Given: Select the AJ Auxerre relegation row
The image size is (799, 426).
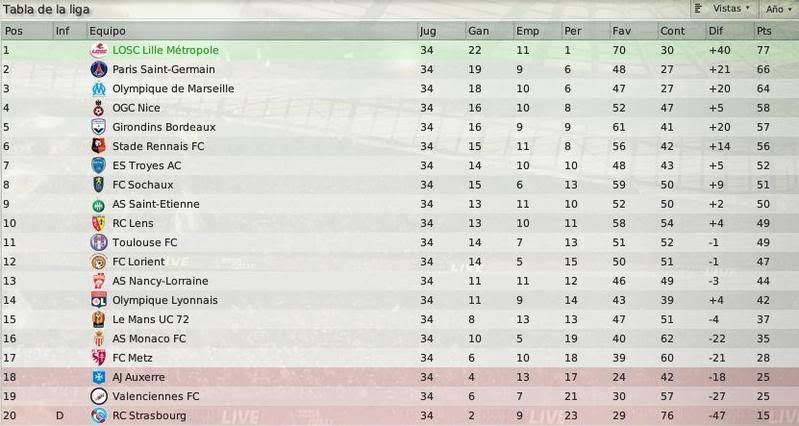Looking at the screenshot, I should click(x=400, y=377).
